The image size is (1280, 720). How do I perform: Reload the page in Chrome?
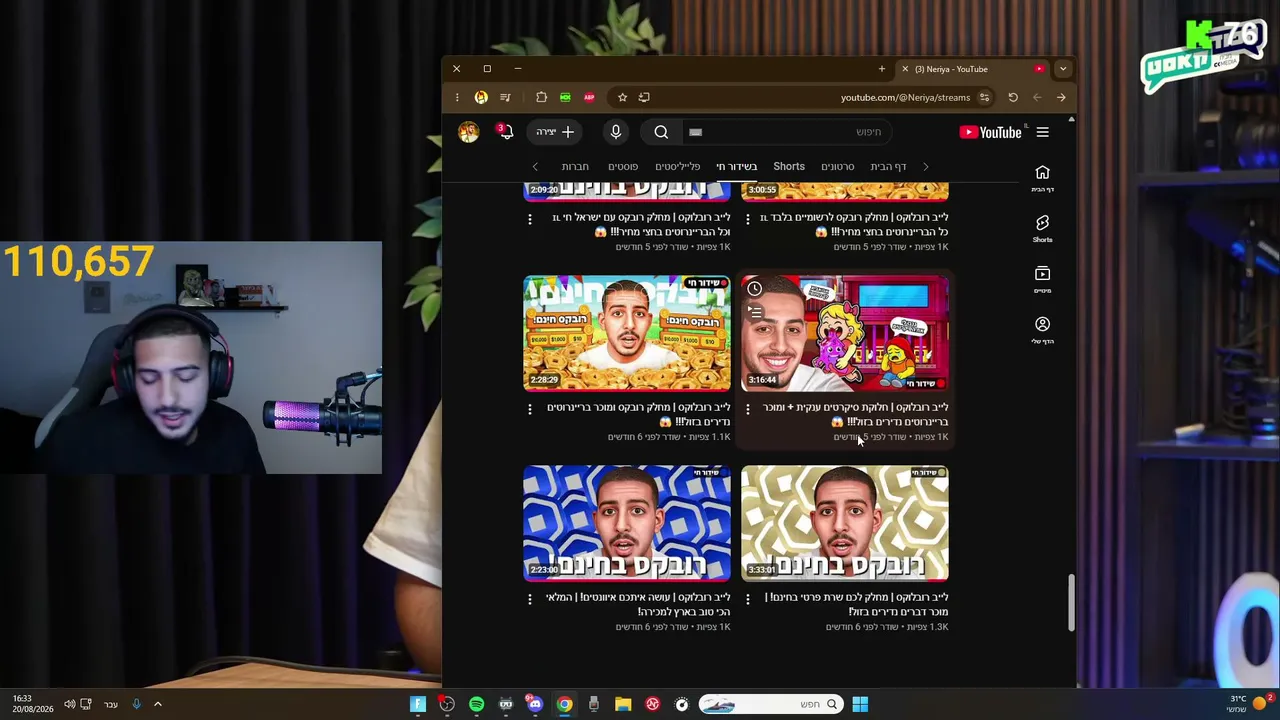[x=1013, y=97]
